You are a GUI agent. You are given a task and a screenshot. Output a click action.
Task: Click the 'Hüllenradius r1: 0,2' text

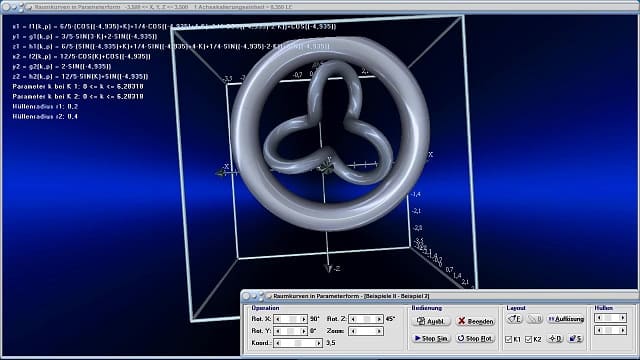[x=45, y=107]
